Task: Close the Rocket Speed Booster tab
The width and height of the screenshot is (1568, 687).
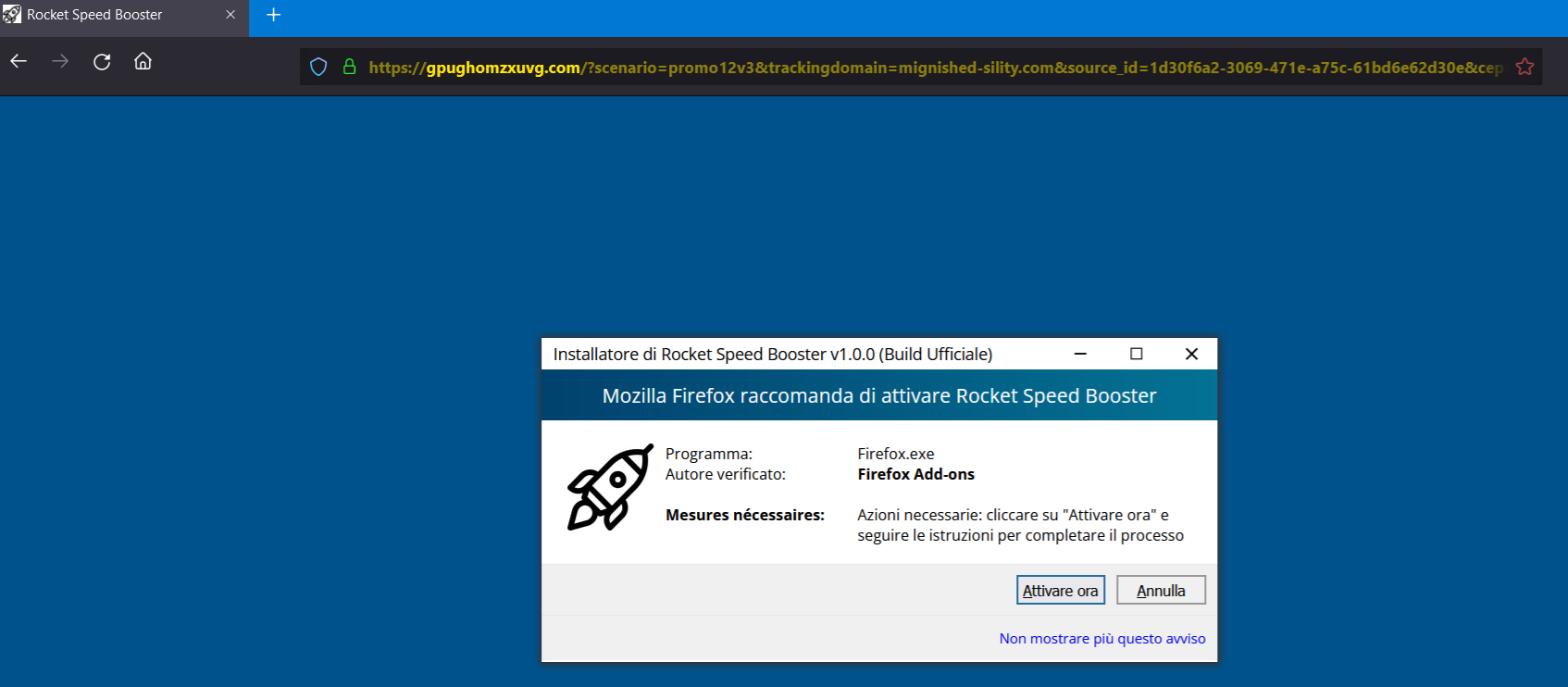Action: tap(230, 15)
